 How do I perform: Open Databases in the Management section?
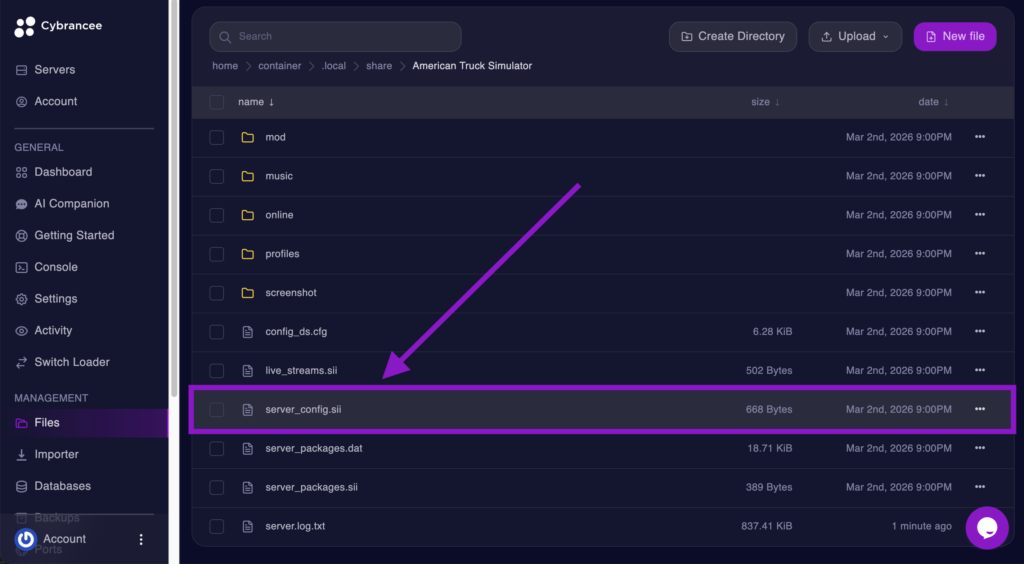(x=62, y=486)
